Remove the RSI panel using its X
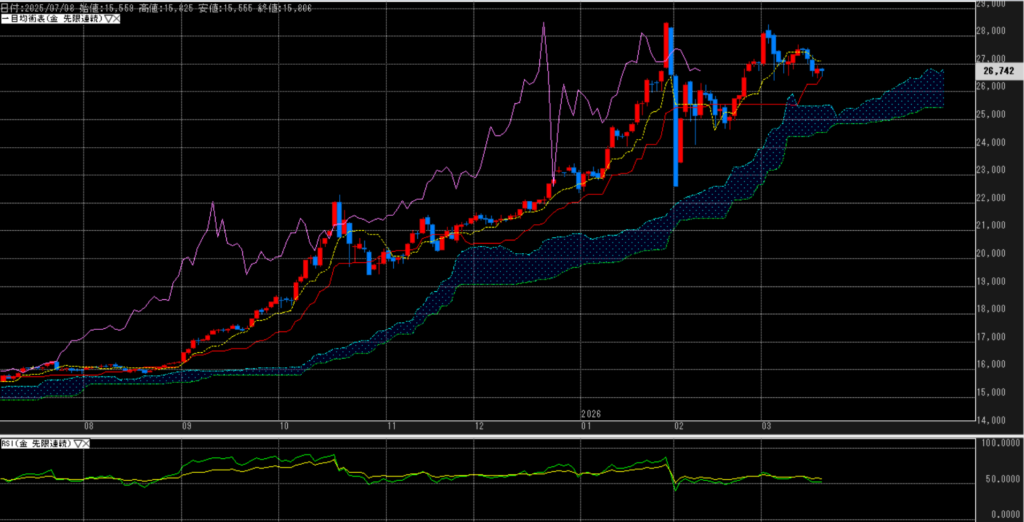 coord(86,443)
